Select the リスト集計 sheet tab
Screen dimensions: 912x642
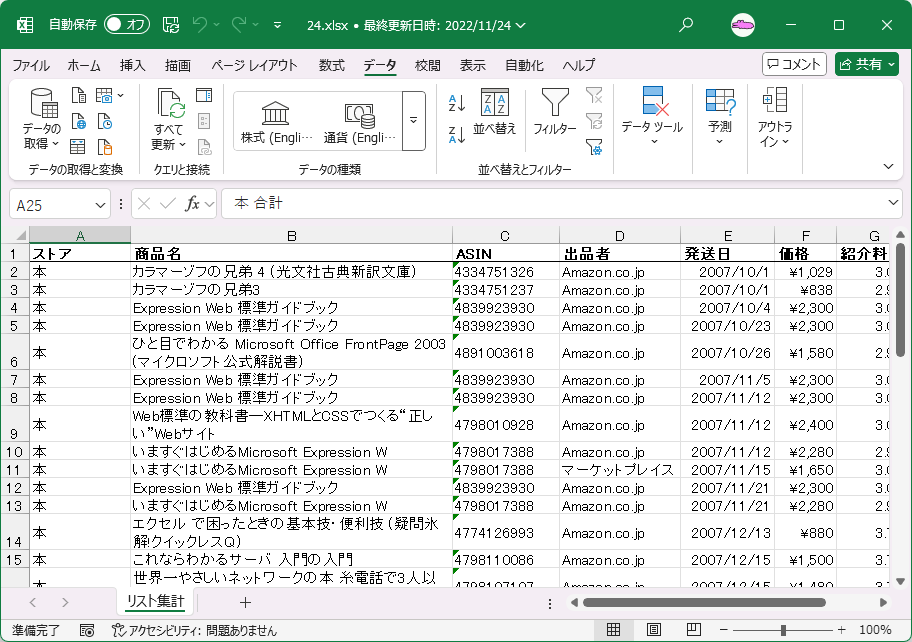155,601
